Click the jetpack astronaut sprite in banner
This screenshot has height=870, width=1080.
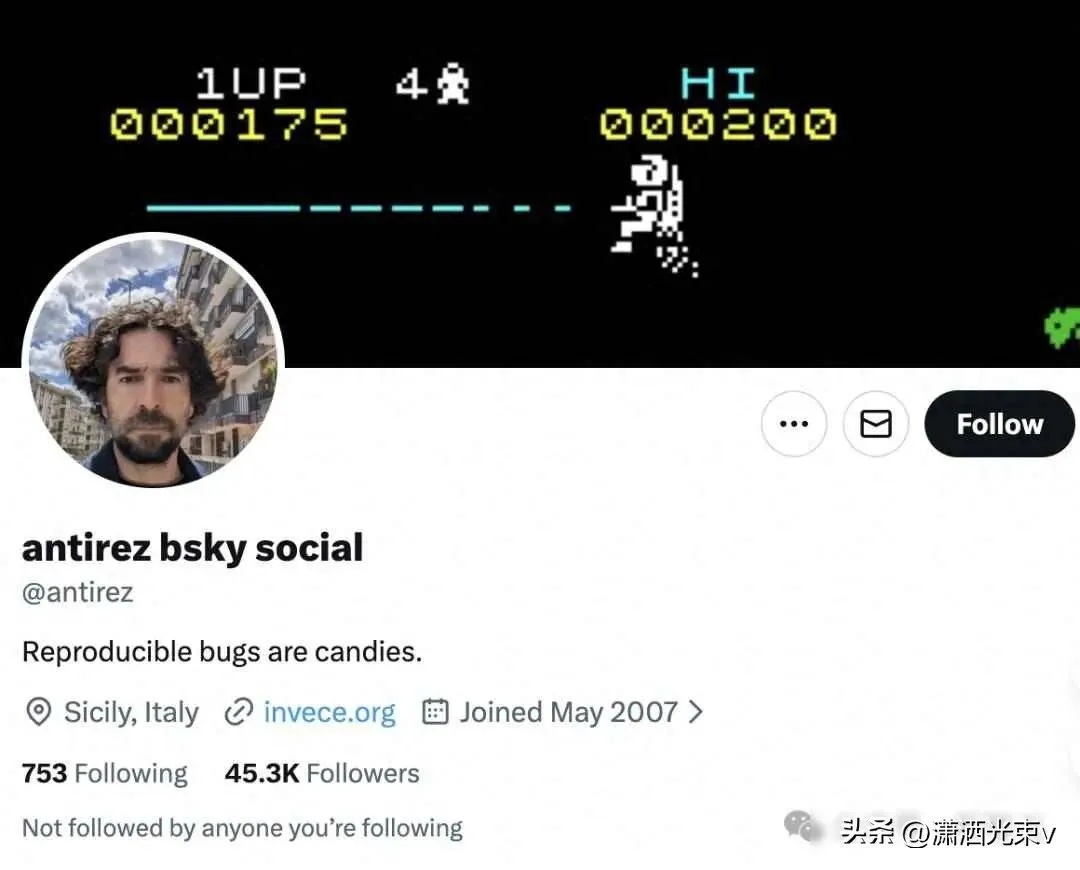coord(654,214)
